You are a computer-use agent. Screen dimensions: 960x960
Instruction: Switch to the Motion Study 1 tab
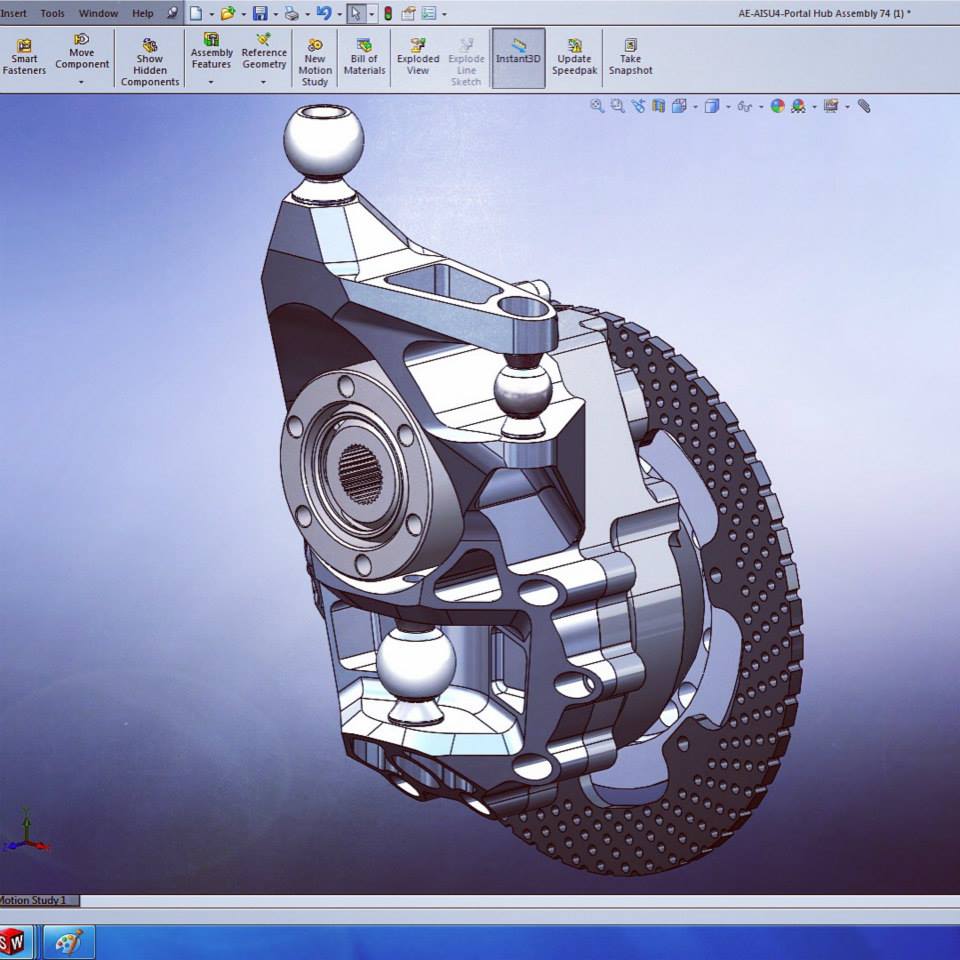[x=34, y=900]
